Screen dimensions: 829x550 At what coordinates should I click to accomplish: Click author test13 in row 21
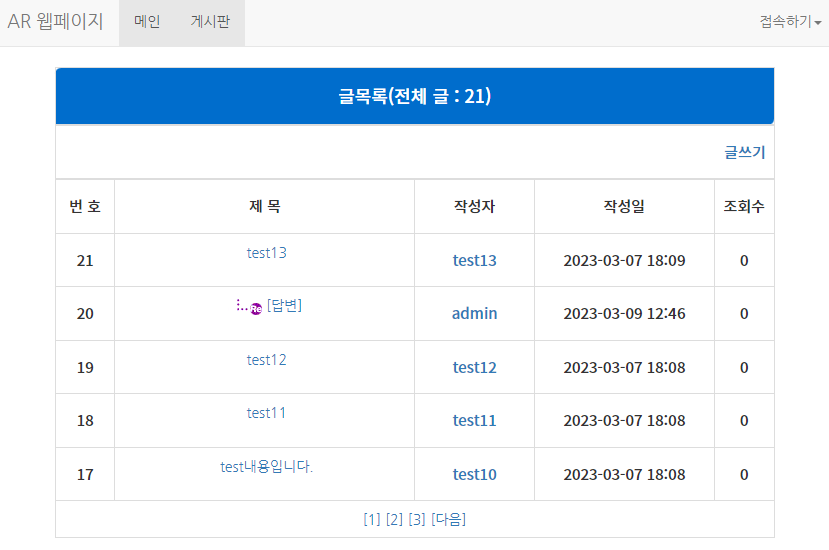(474, 260)
